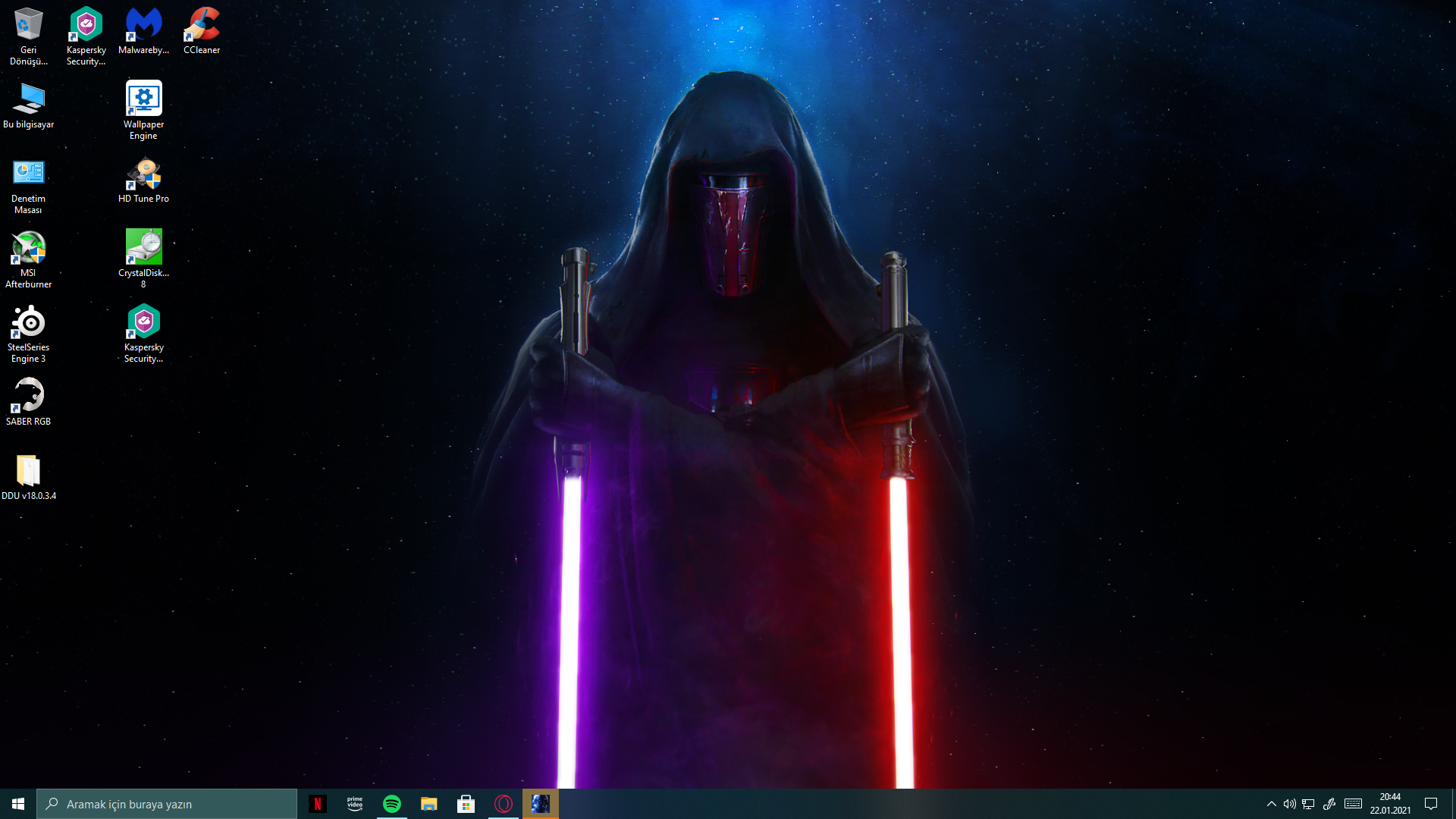Image resolution: width=1456 pixels, height=819 pixels.
Task: Click the CrystalDiskMark 8 icon
Action: [143, 248]
